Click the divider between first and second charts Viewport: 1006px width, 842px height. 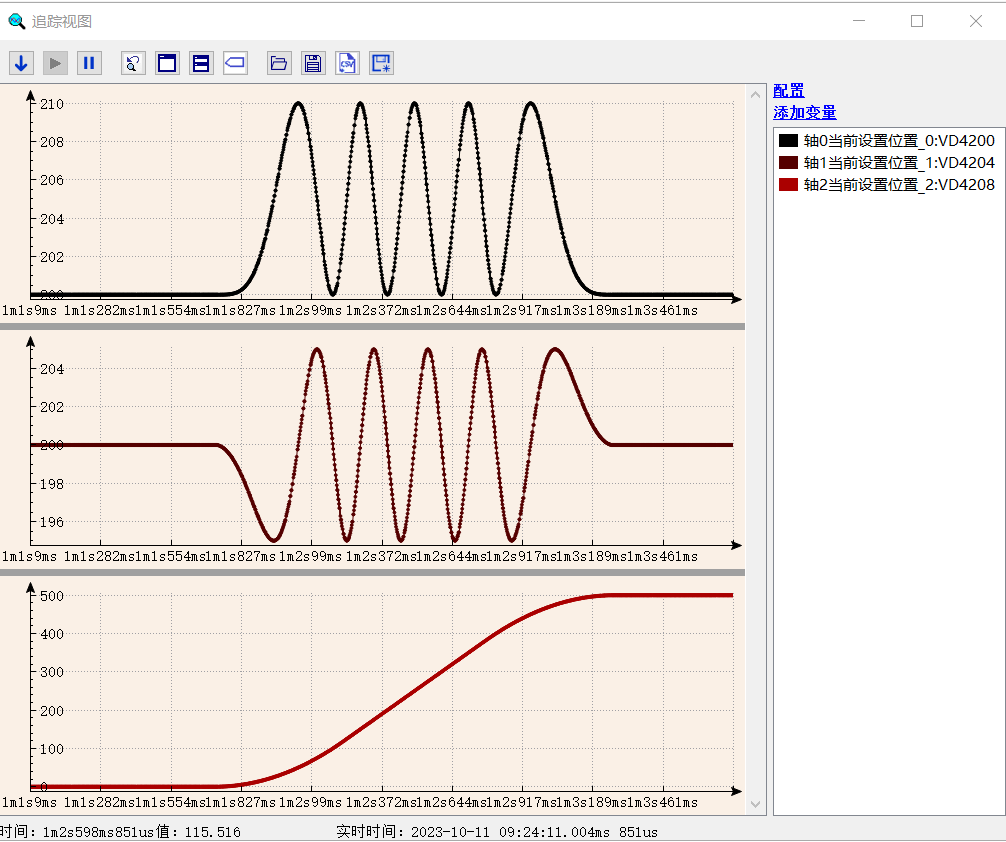tap(372, 326)
